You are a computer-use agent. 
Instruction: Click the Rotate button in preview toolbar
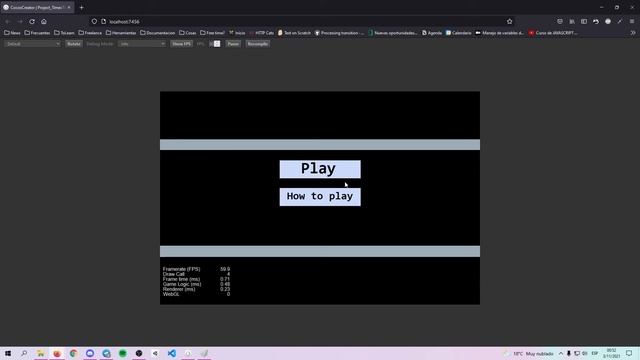click(x=74, y=44)
